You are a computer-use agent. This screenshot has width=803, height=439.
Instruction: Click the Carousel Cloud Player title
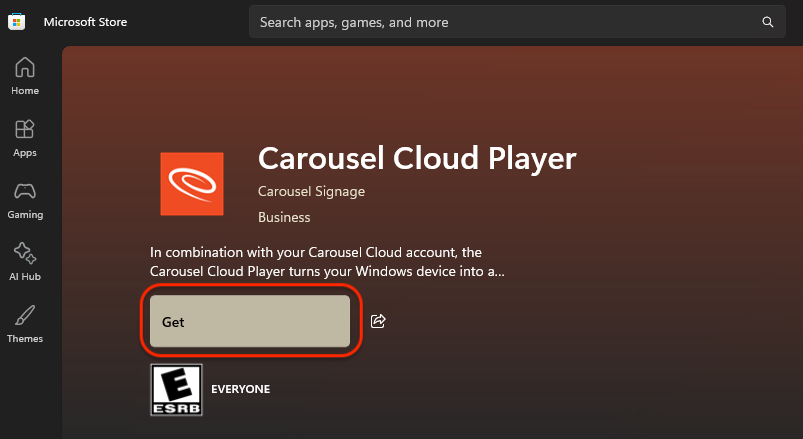[417, 158]
